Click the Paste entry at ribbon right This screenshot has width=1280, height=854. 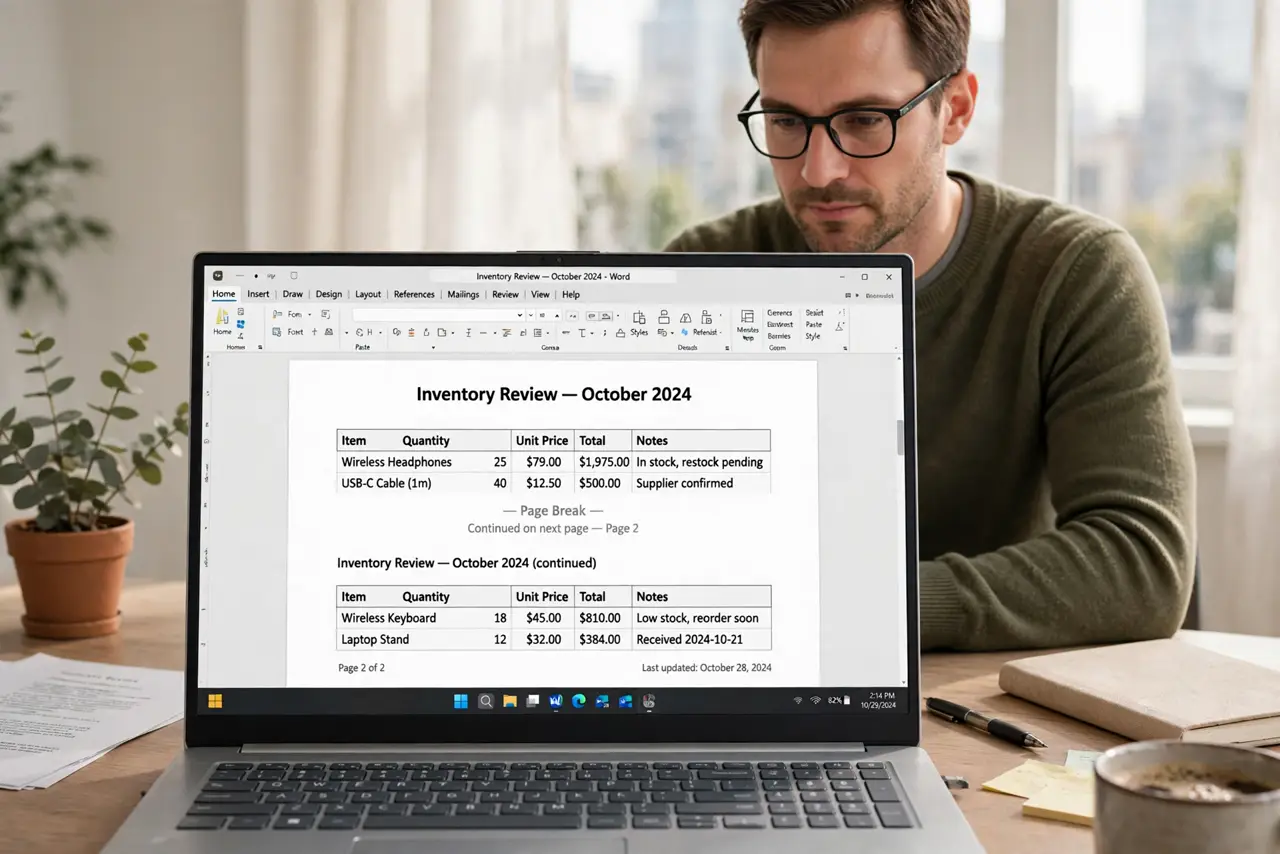pyautogui.click(x=814, y=324)
